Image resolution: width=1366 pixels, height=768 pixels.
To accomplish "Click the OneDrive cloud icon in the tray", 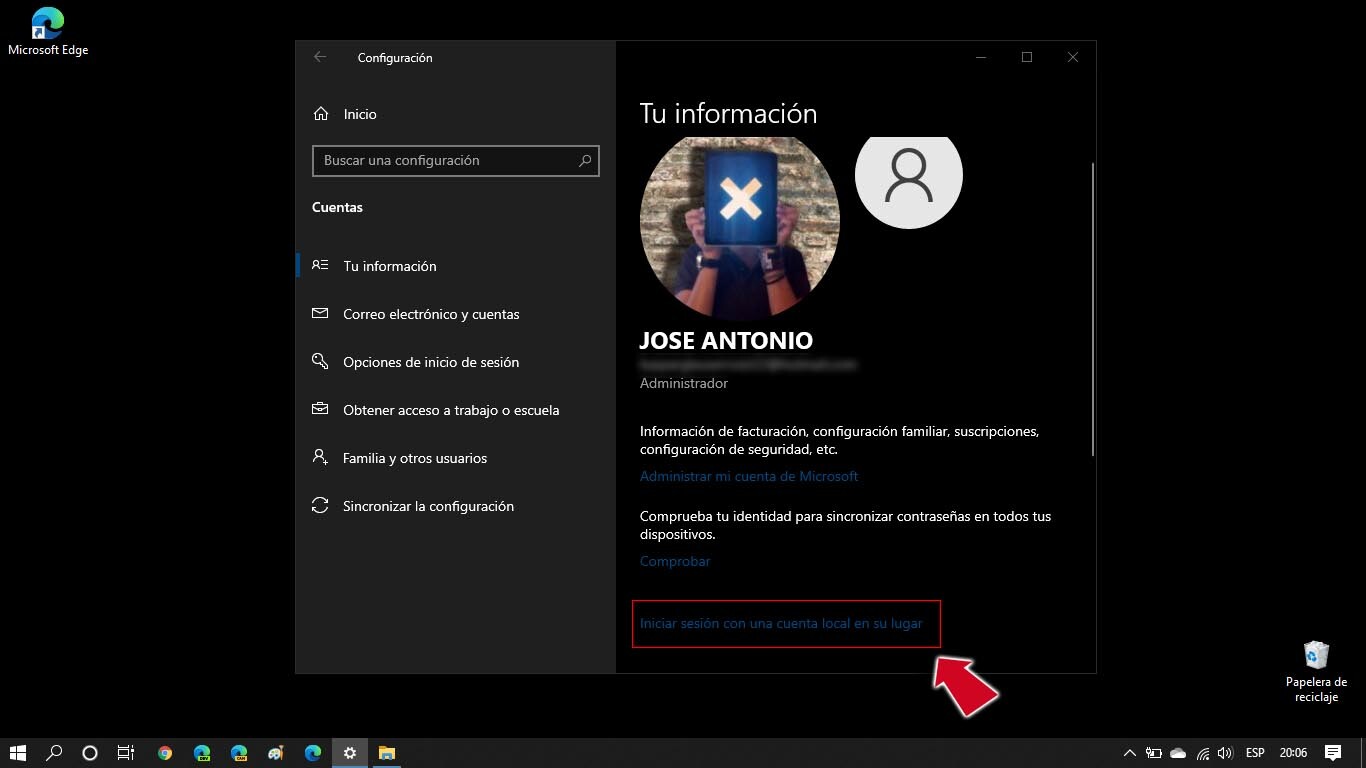I will tap(1178, 753).
